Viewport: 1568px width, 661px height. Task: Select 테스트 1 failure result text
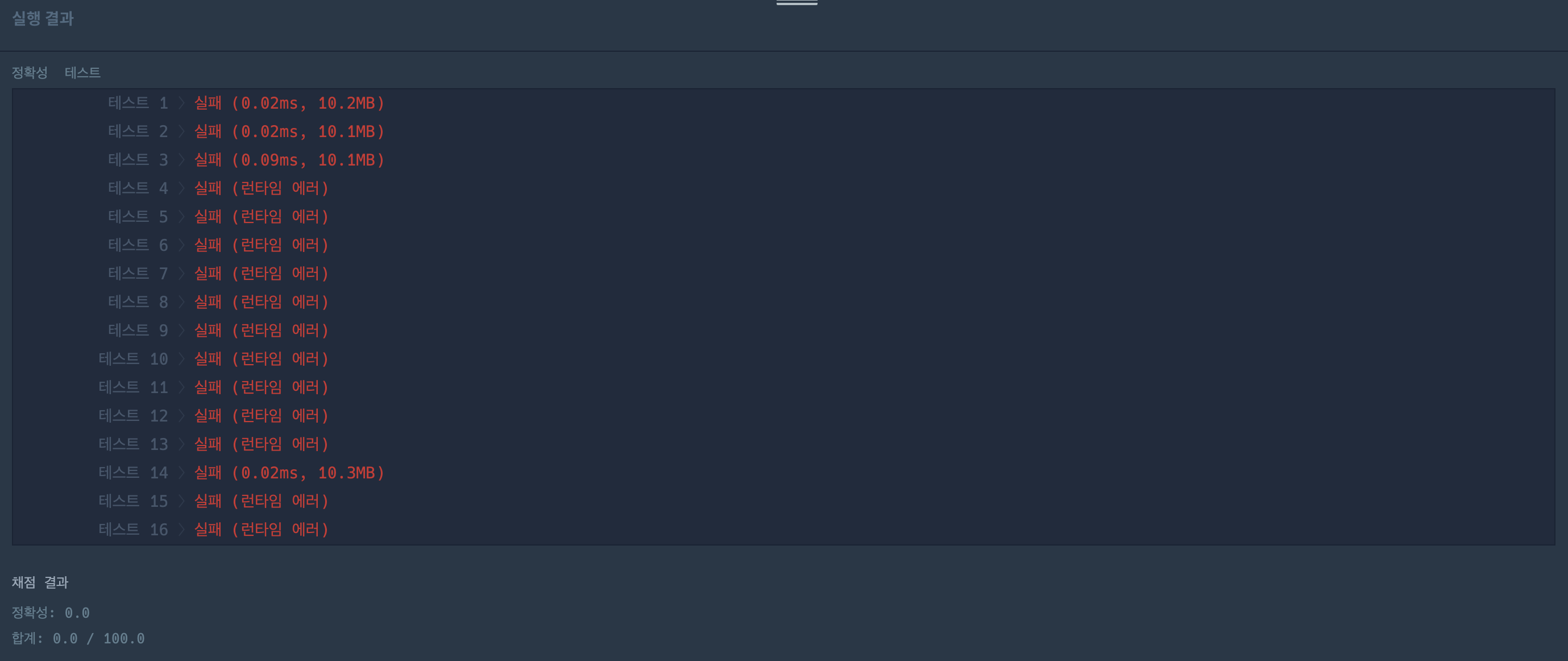[x=290, y=103]
